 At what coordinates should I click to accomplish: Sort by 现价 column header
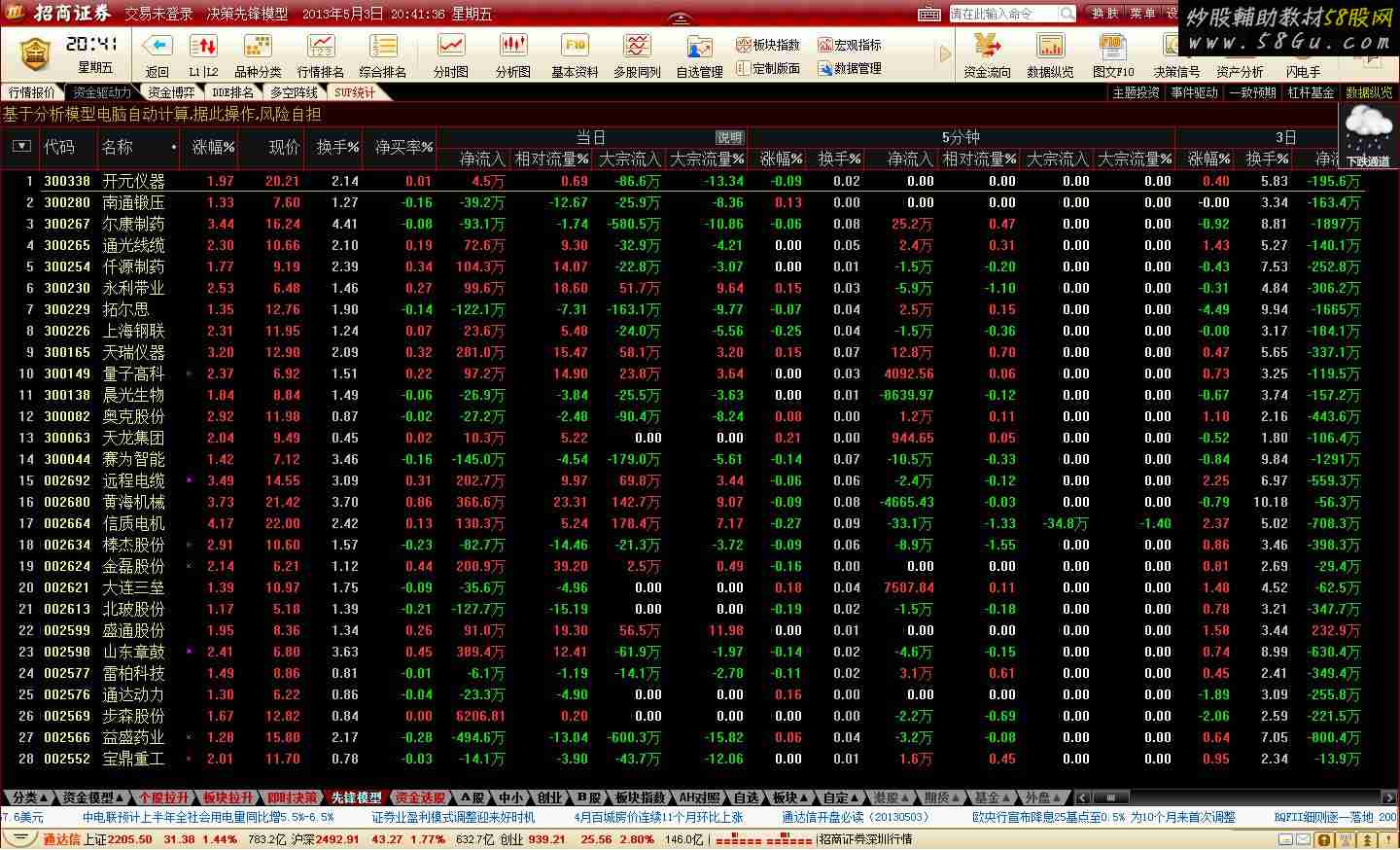(x=284, y=147)
